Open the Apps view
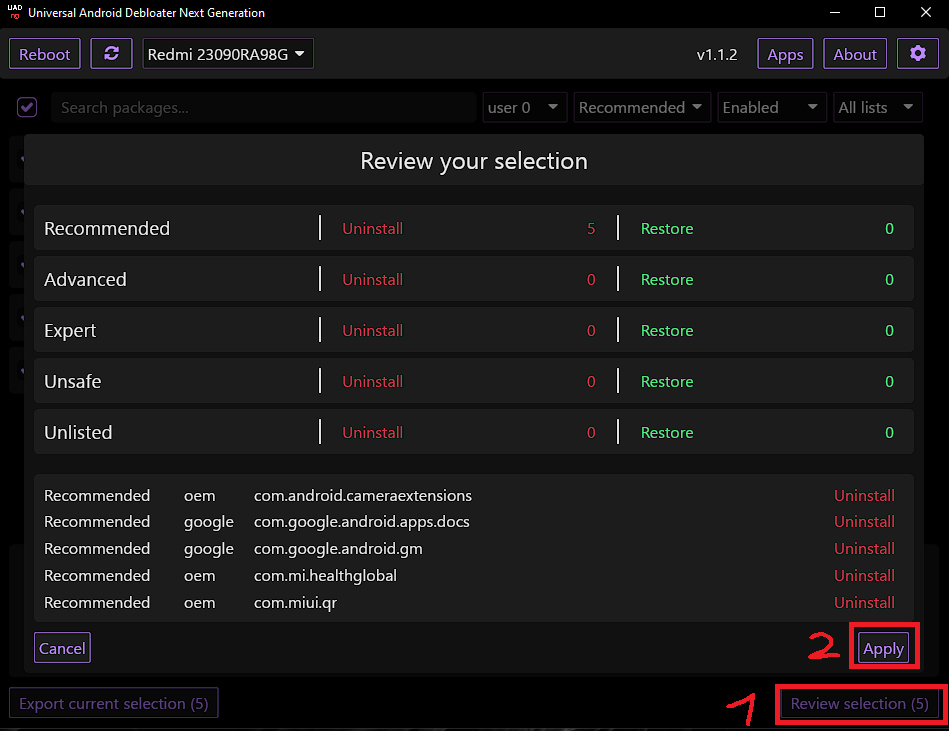Screen dimensions: 949x731 [x=785, y=54]
